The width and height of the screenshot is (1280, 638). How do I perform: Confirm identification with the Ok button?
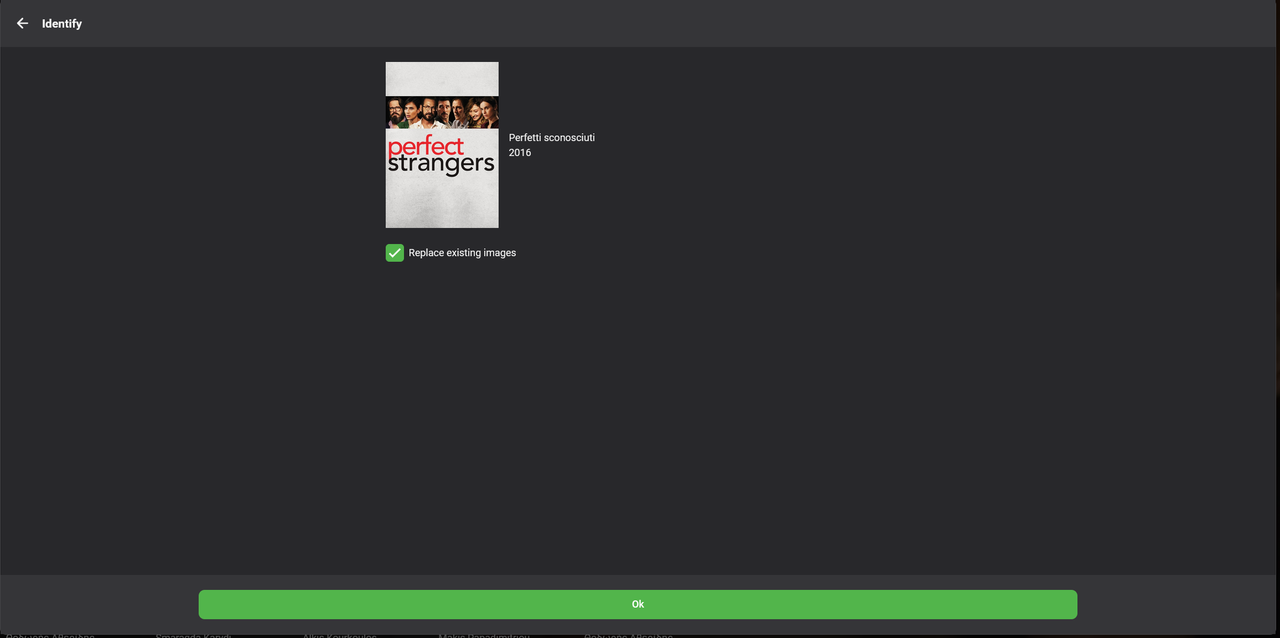pyautogui.click(x=638, y=604)
